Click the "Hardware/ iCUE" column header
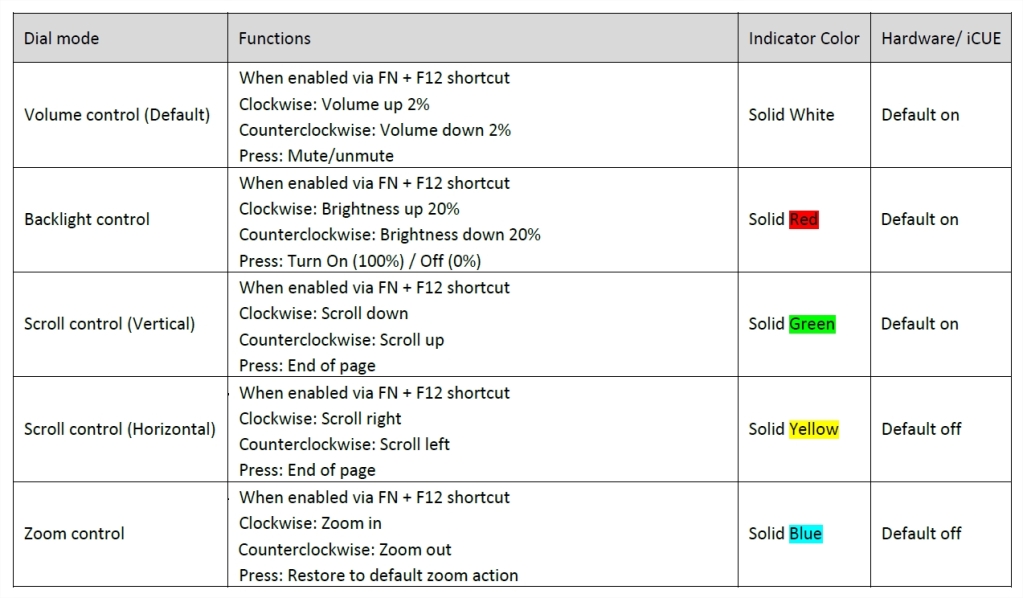 940,39
